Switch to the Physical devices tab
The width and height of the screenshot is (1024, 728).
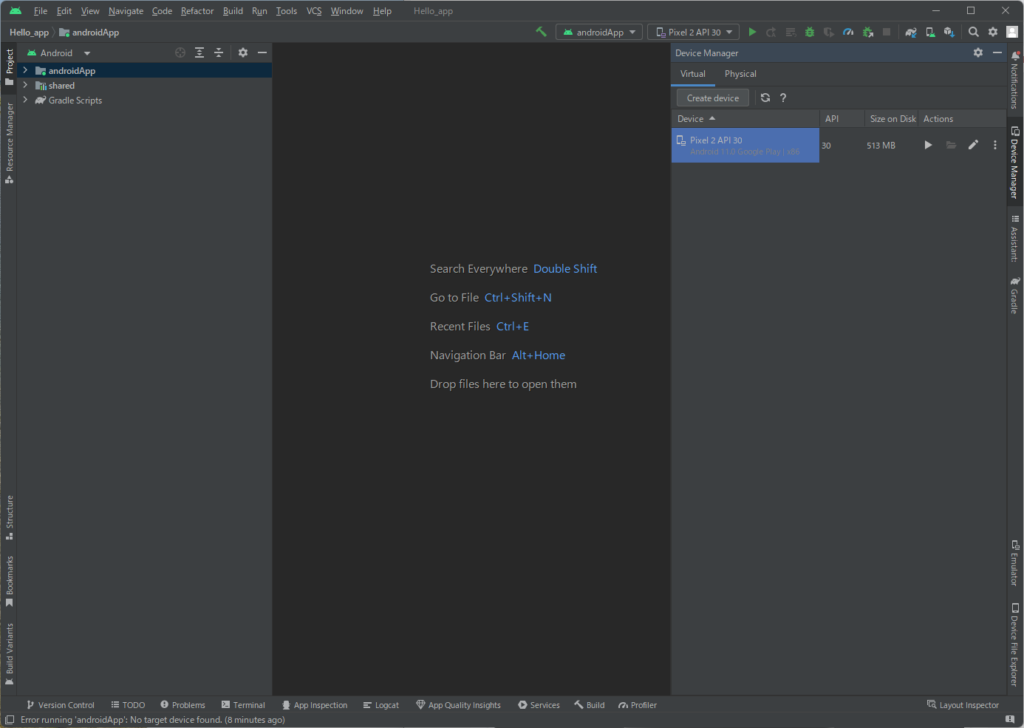coord(740,74)
